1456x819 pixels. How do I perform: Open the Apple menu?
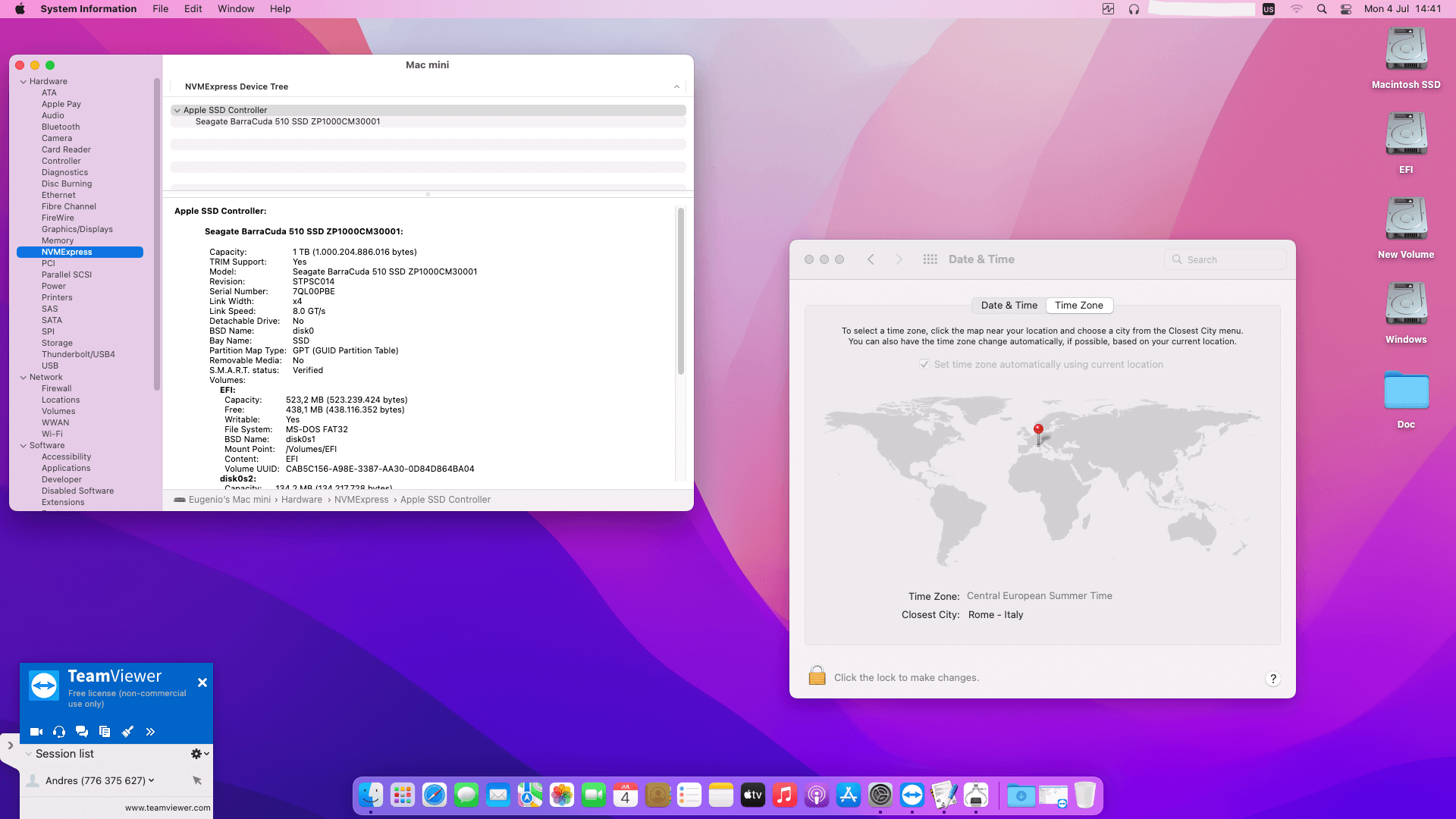20,9
